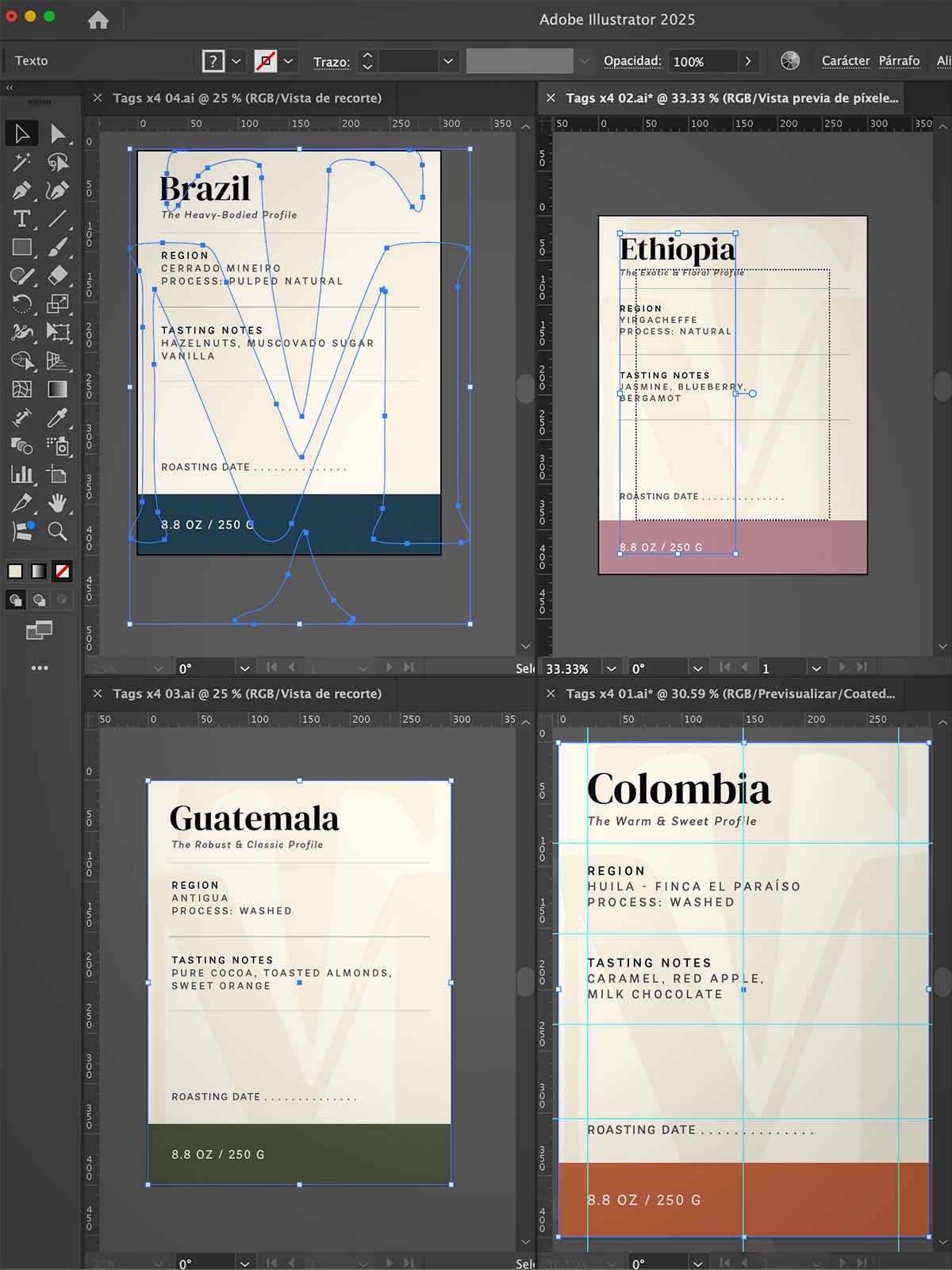Select the Lasso tool
Screen dimensions: 952x1270
(58, 162)
